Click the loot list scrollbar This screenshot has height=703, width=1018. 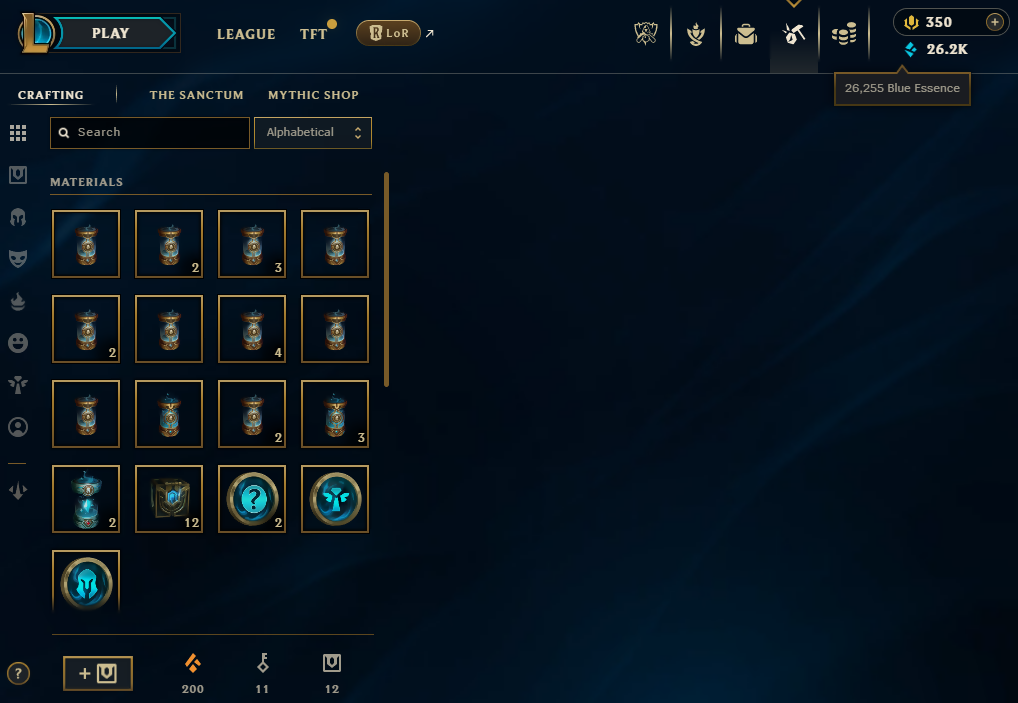(386, 279)
